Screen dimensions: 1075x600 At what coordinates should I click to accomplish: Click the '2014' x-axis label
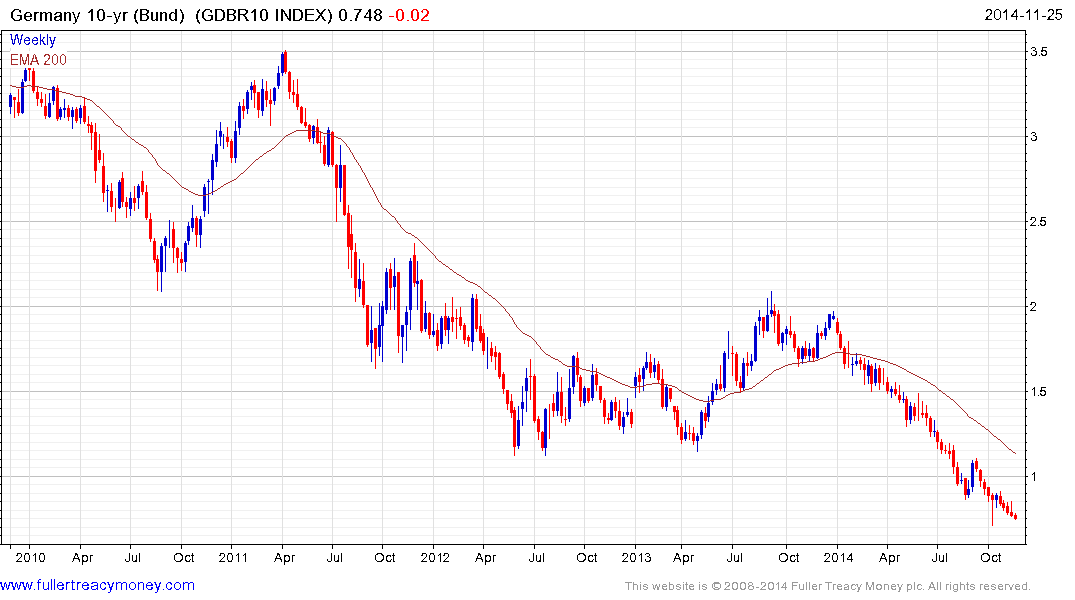point(838,557)
